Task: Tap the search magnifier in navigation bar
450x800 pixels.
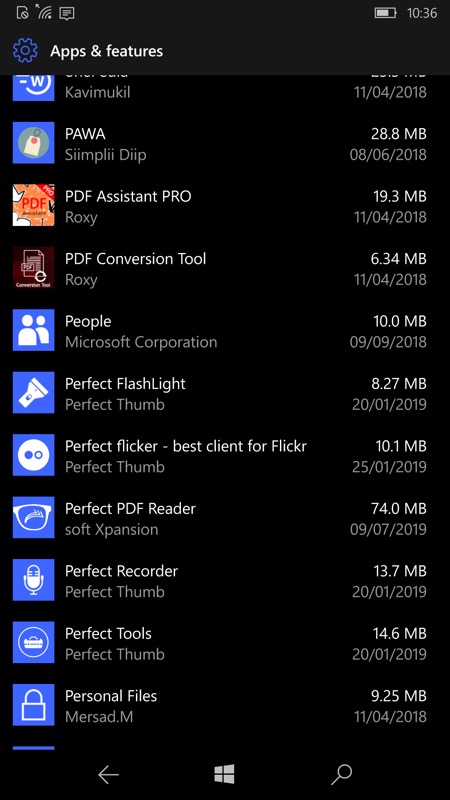Action: point(341,774)
